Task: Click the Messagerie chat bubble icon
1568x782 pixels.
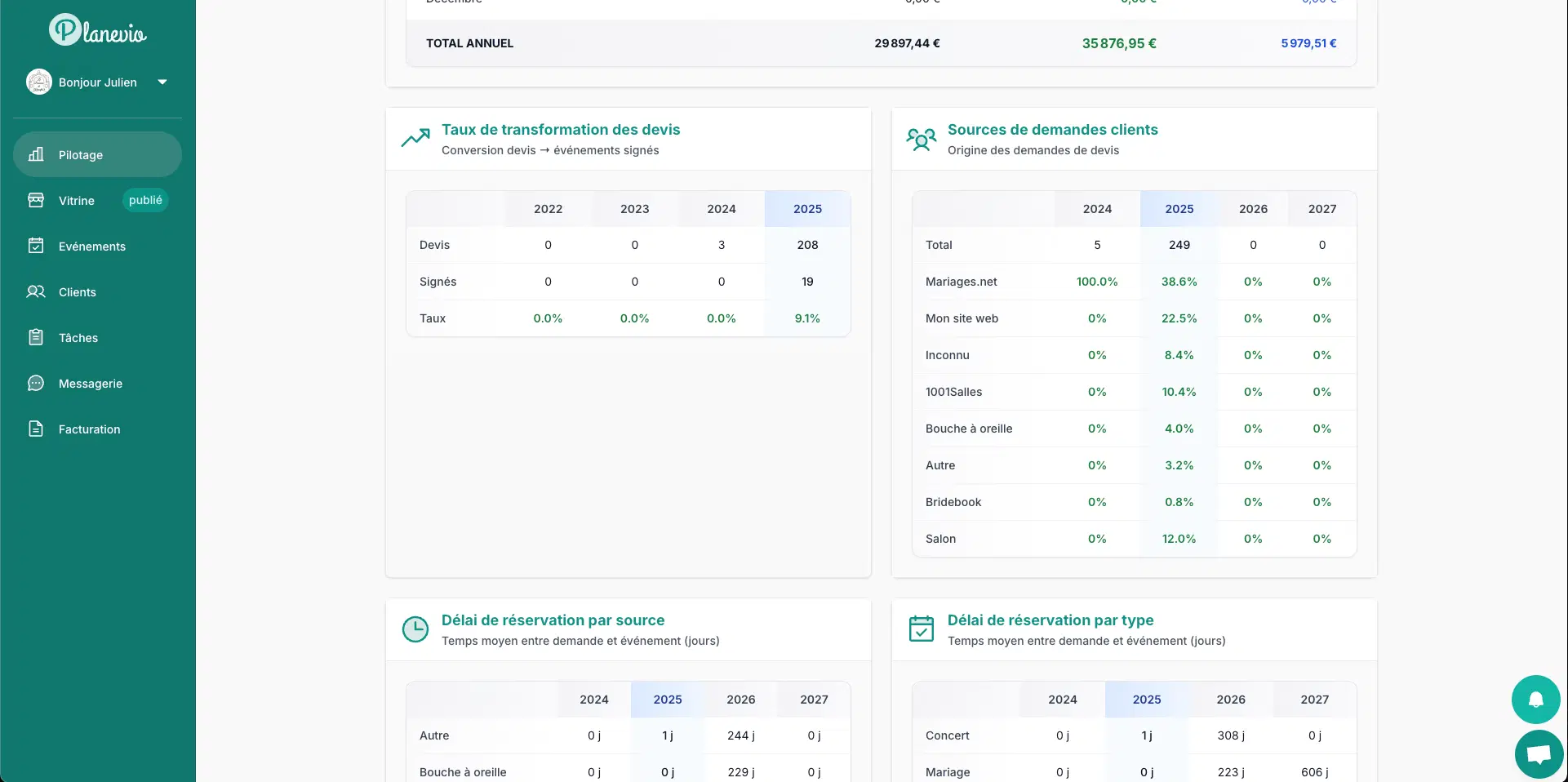Action: point(36,383)
